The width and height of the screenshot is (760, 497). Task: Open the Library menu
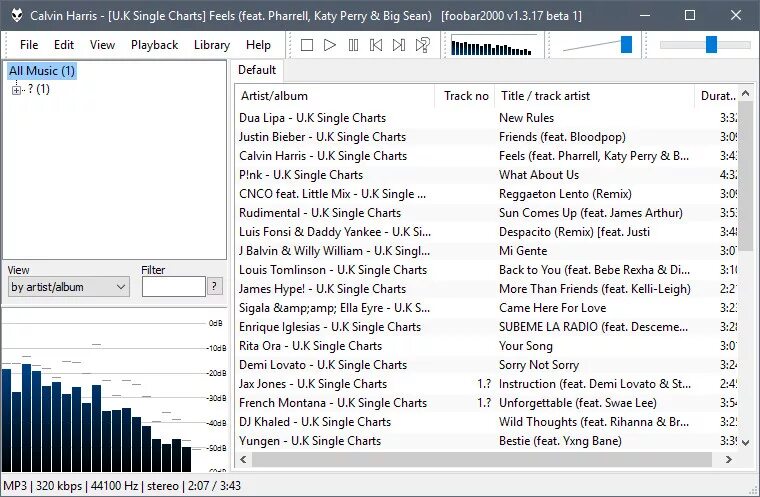click(212, 45)
